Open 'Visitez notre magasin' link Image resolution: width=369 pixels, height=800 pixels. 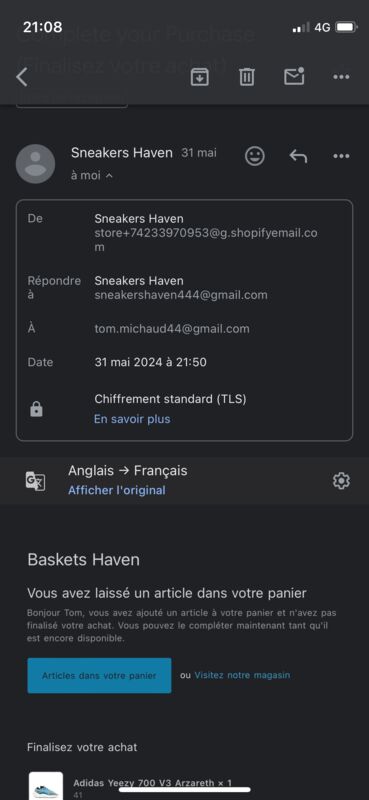242,675
